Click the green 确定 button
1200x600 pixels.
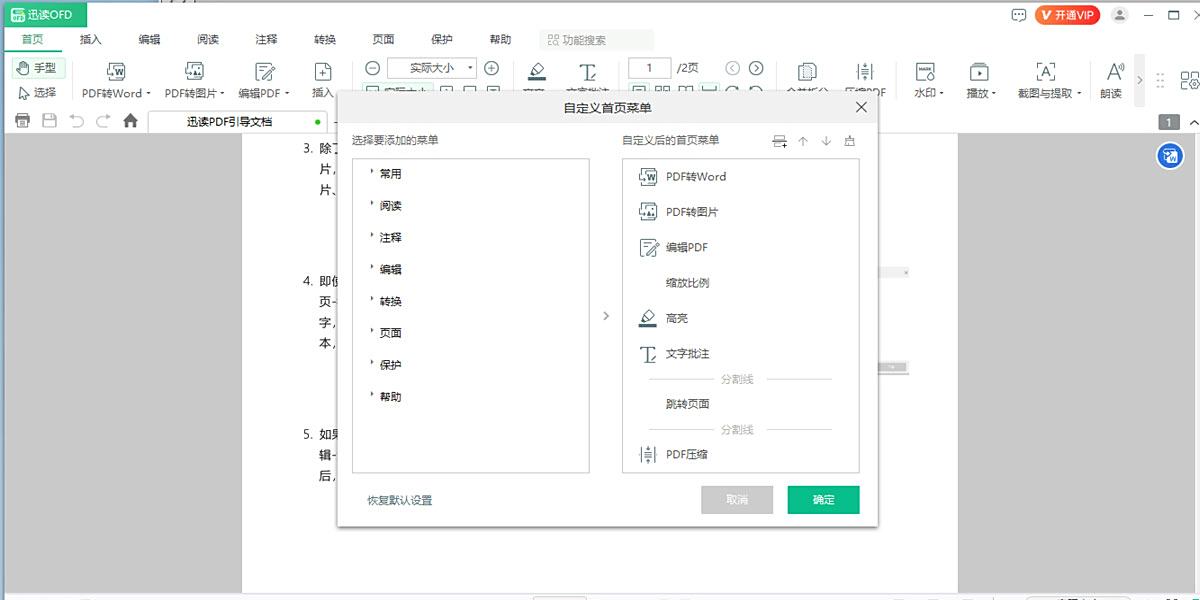[823, 500]
